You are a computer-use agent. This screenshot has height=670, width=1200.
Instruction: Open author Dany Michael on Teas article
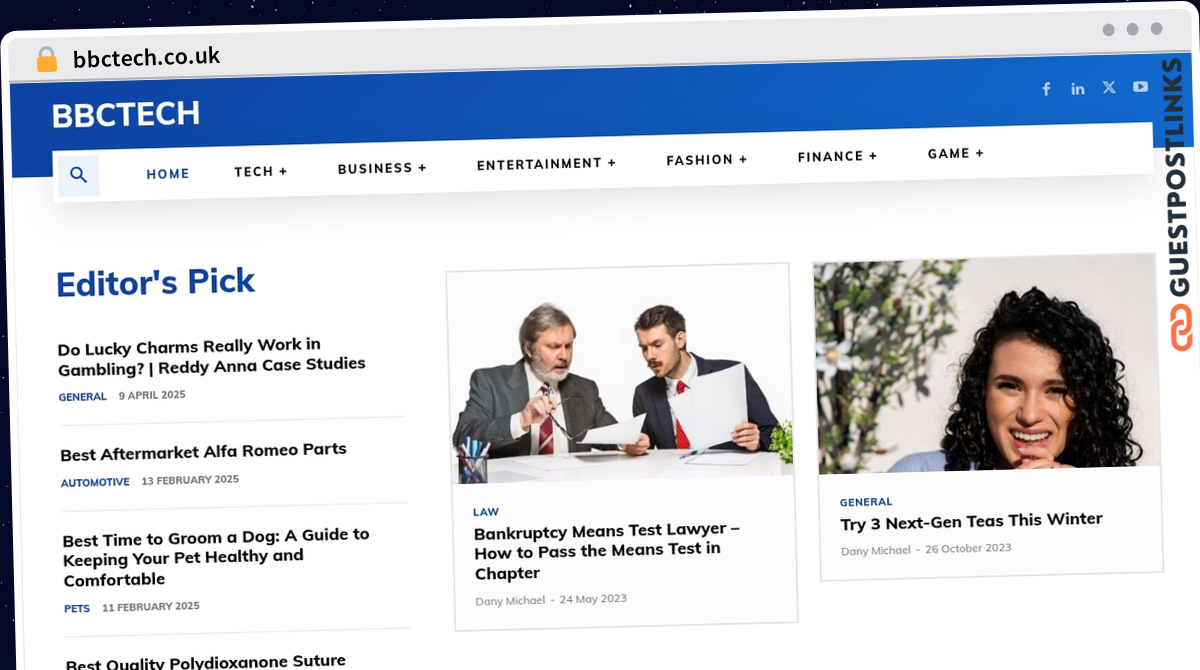(x=876, y=551)
